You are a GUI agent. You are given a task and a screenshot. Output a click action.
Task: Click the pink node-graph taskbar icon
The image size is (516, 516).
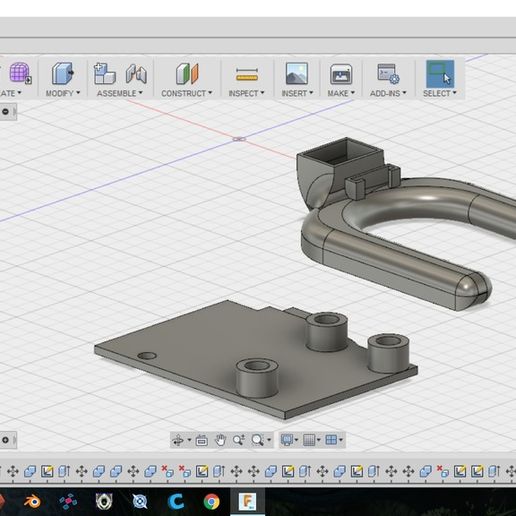[68, 502]
